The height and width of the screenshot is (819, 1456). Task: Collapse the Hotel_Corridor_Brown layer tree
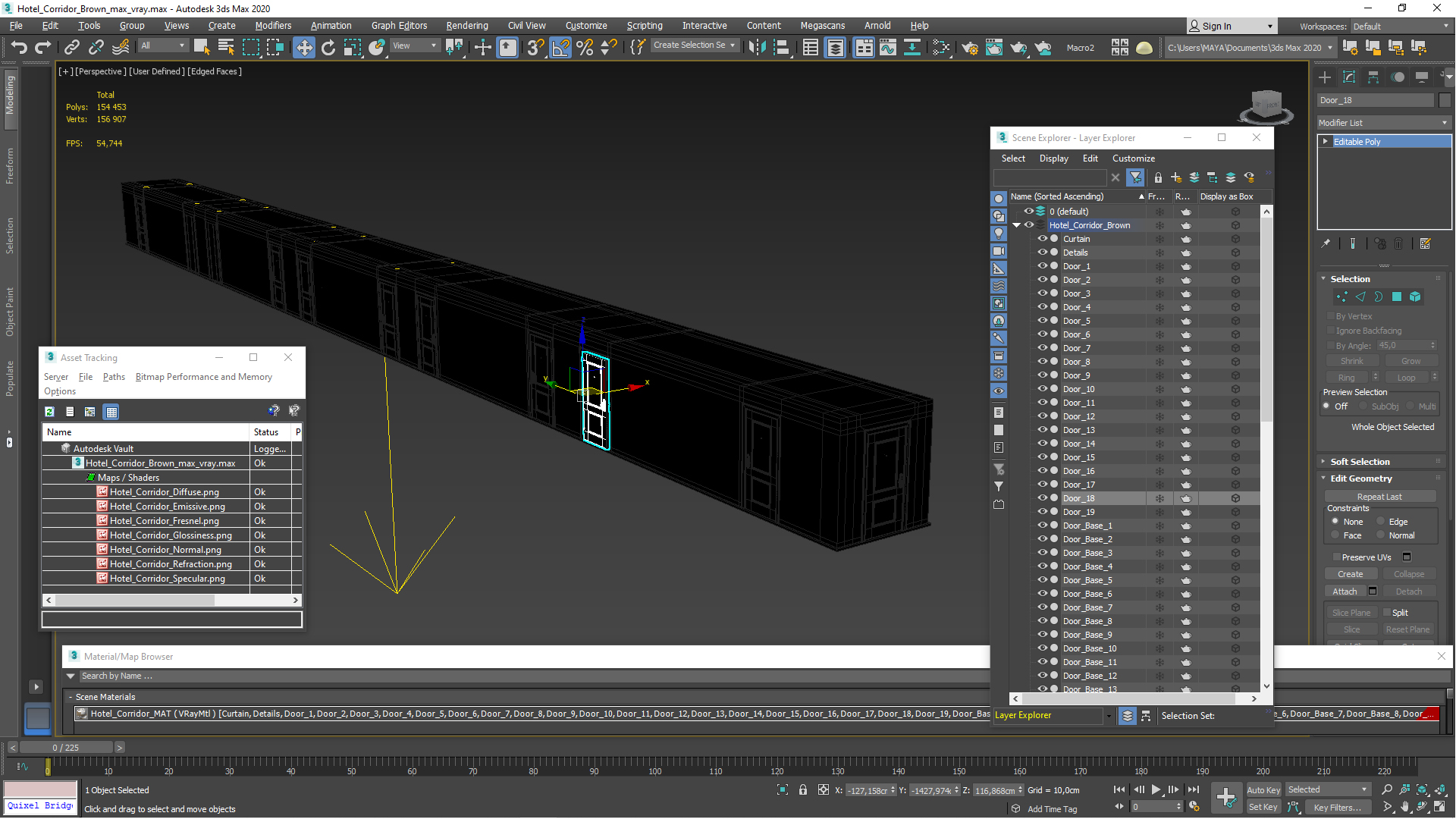tap(1017, 225)
